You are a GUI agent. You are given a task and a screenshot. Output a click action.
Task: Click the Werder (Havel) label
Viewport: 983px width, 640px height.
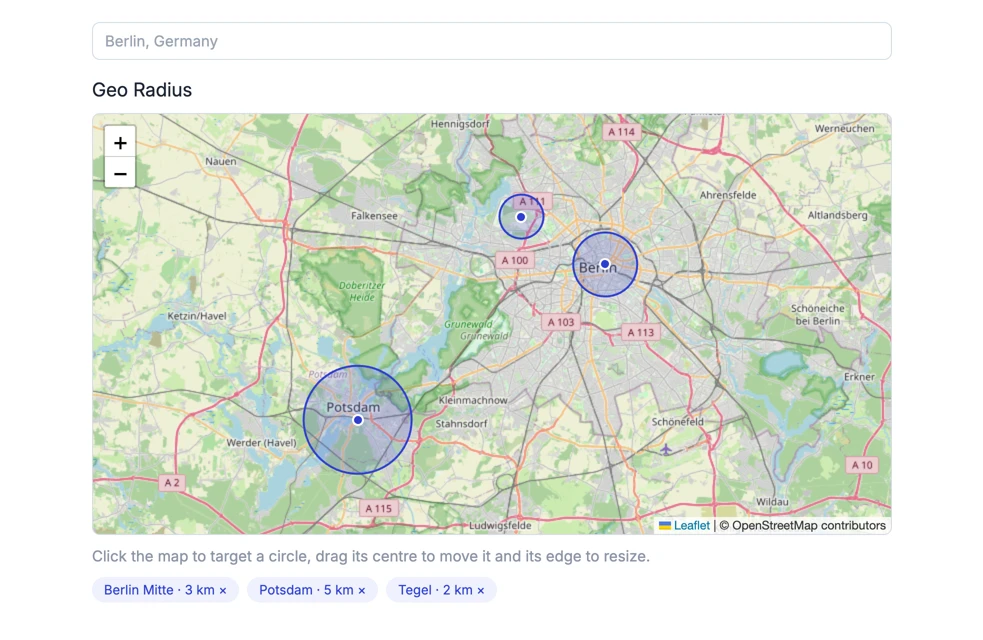[x=261, y=443]
